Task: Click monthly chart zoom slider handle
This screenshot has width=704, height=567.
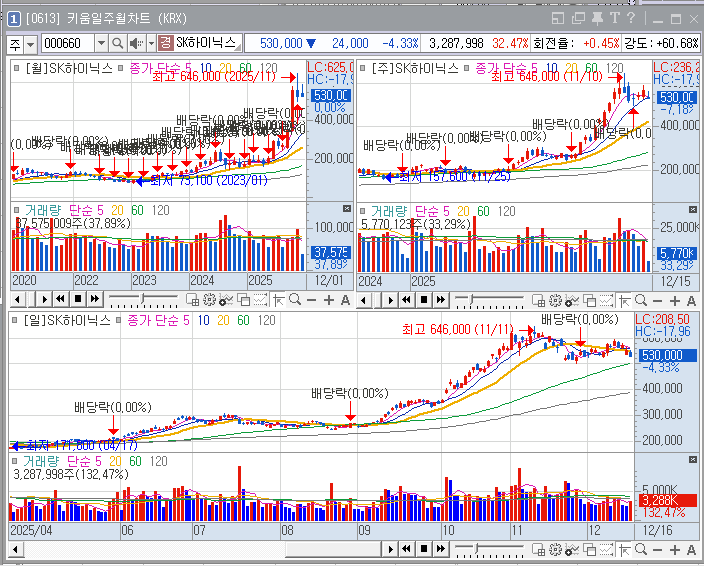Action: point(142,299)
